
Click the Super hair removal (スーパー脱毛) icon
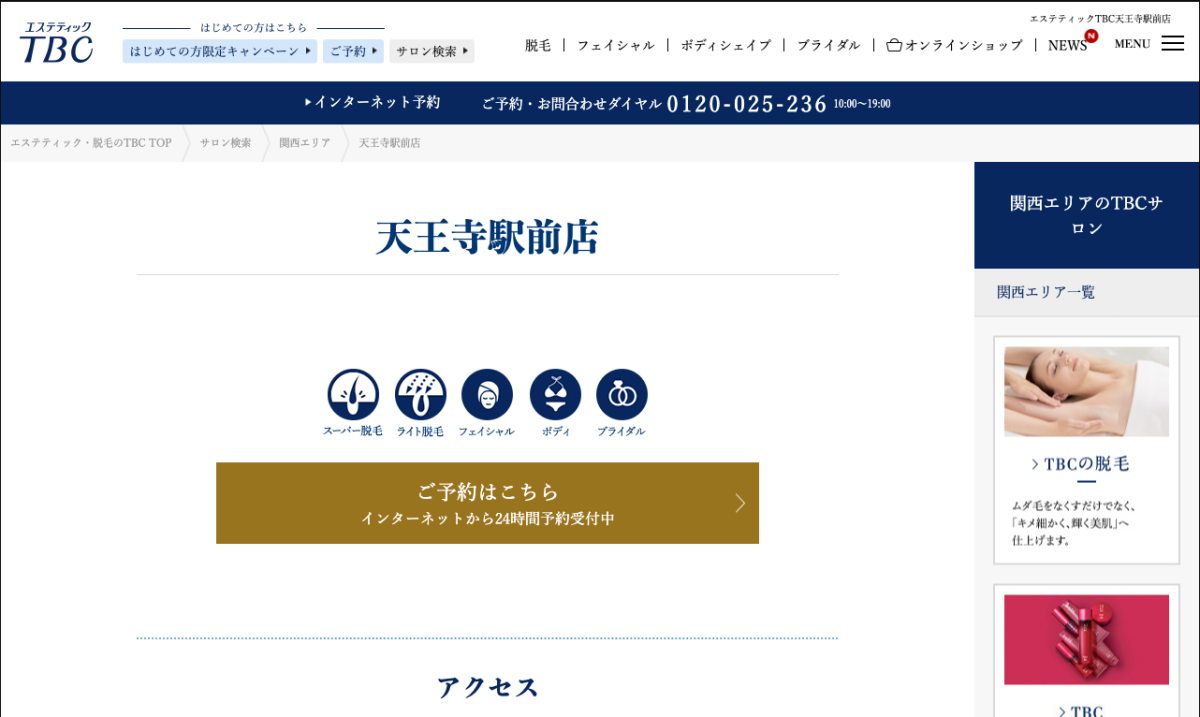coord(353,395)
